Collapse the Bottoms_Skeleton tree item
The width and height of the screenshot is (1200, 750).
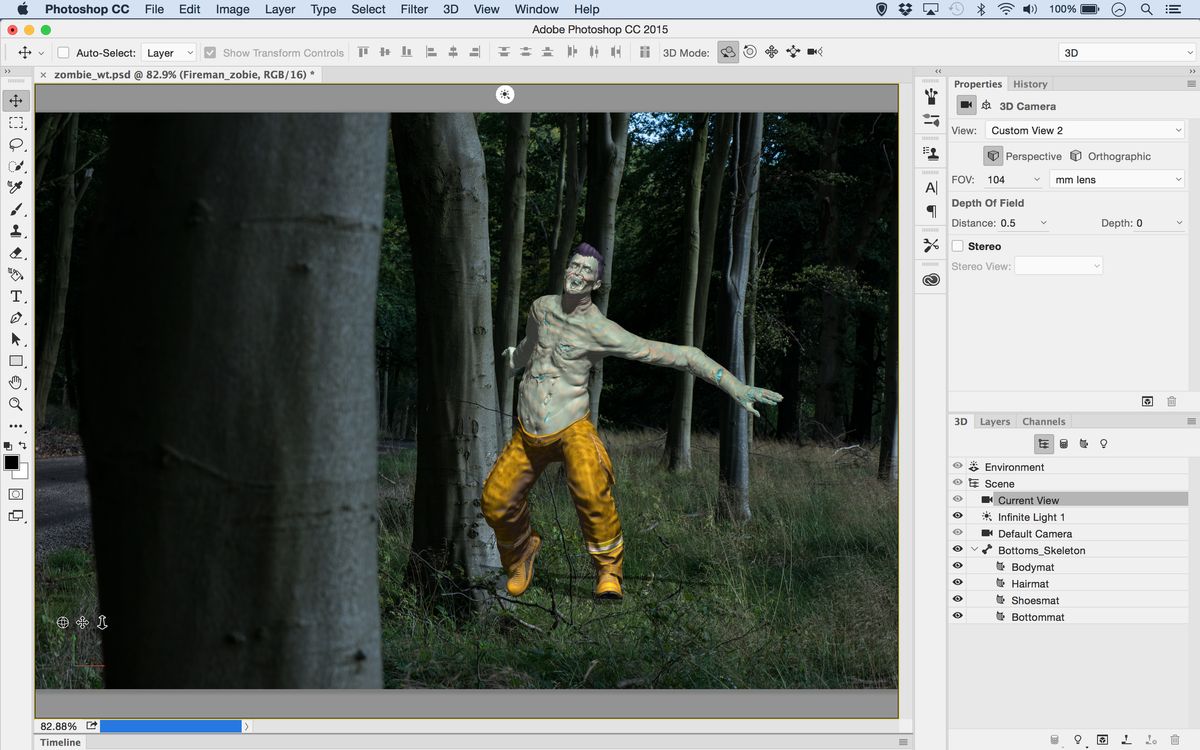[x=973, y=549]
